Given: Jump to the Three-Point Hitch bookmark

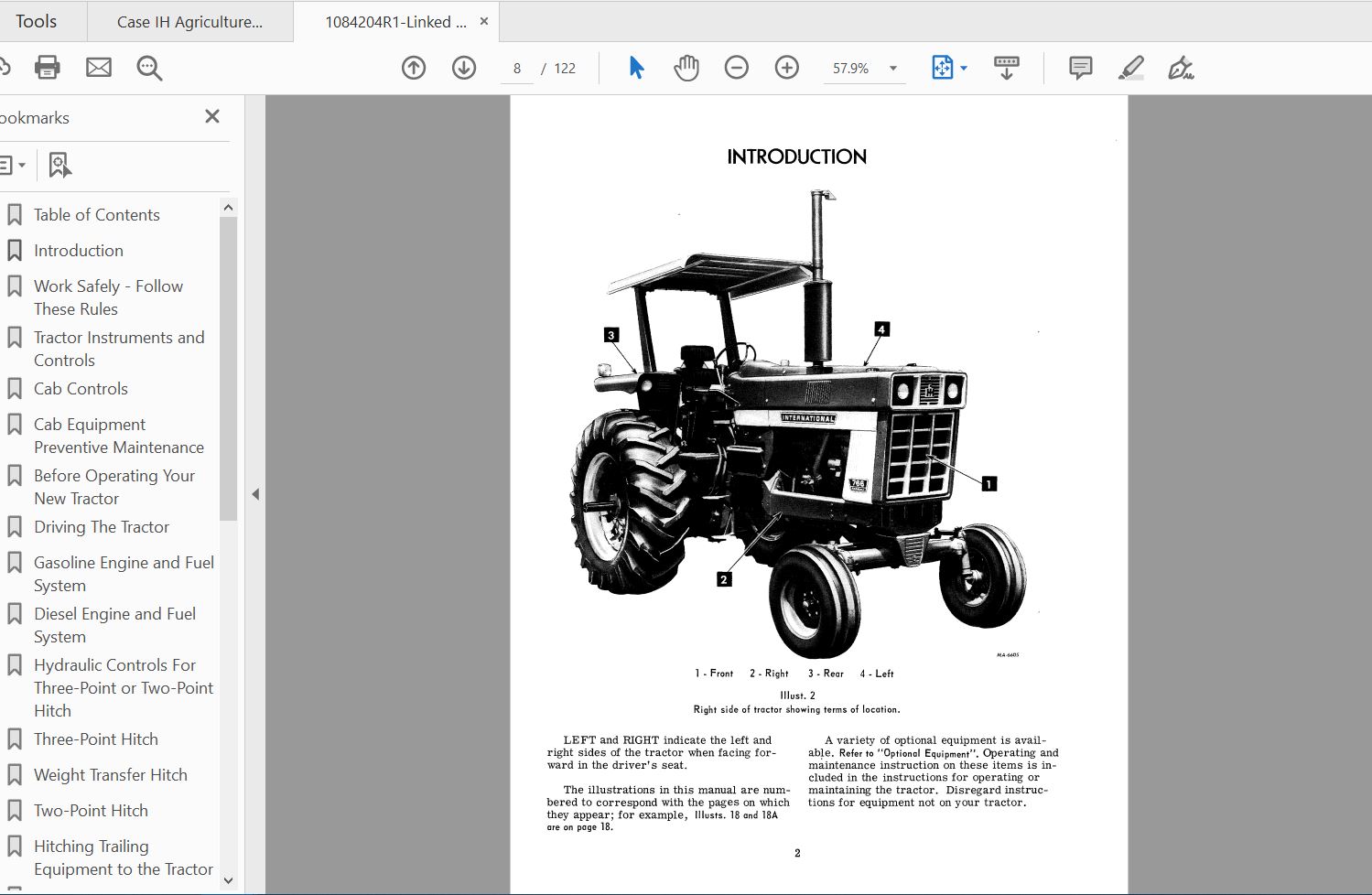Looking at the screenshot, I should click(x=95, y=739).
